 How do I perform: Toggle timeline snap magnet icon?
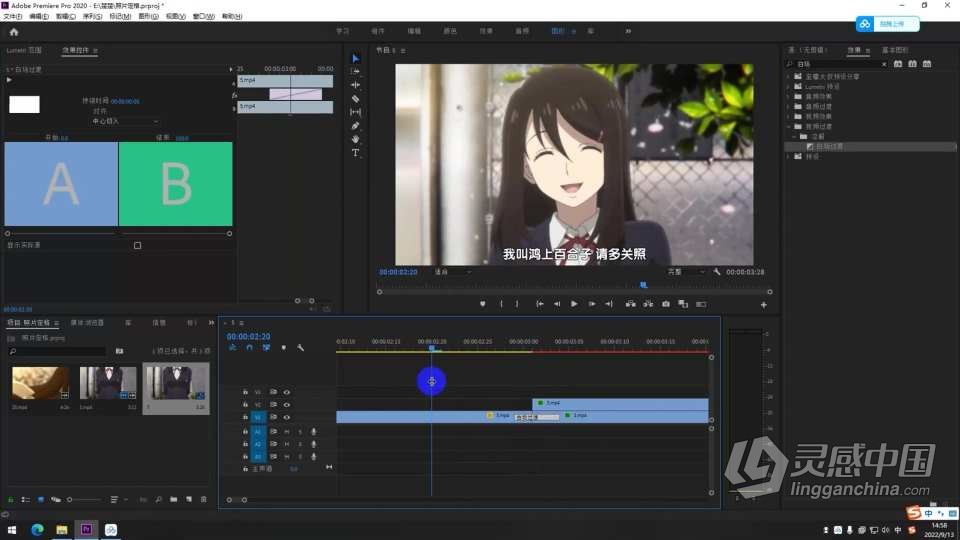249,348
